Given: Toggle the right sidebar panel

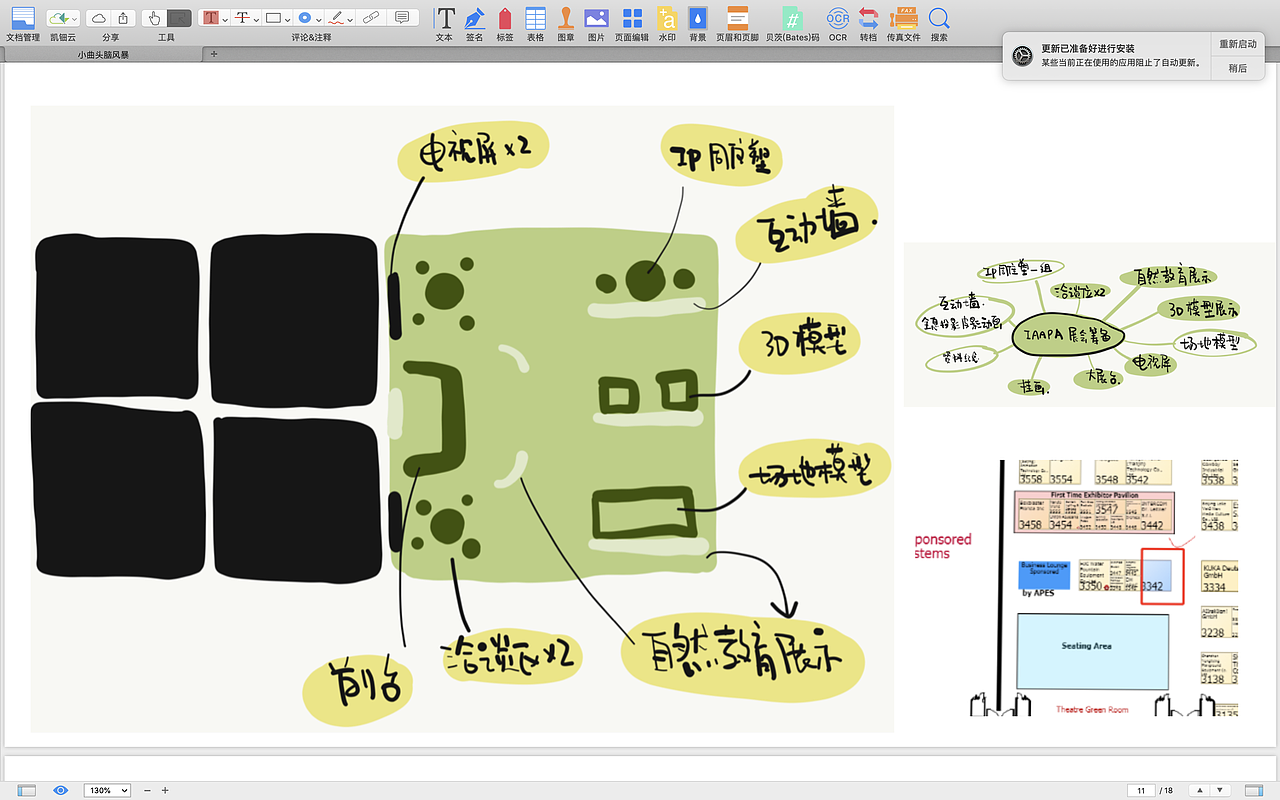Looking at the screenshot, I should (x=1255, y=790).
